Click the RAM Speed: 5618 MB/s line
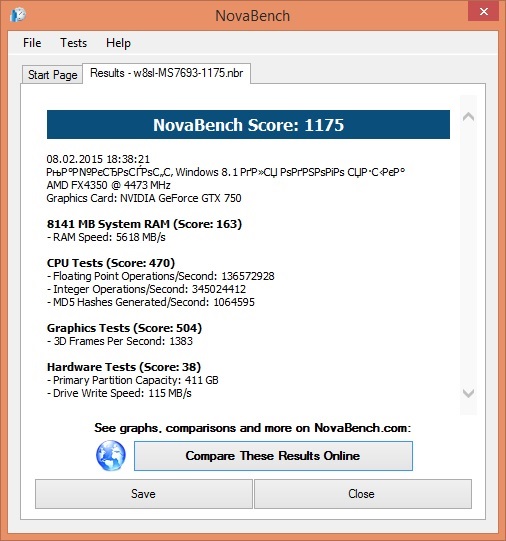This screenshot has width=506, height=541. (x=106, y=237)
